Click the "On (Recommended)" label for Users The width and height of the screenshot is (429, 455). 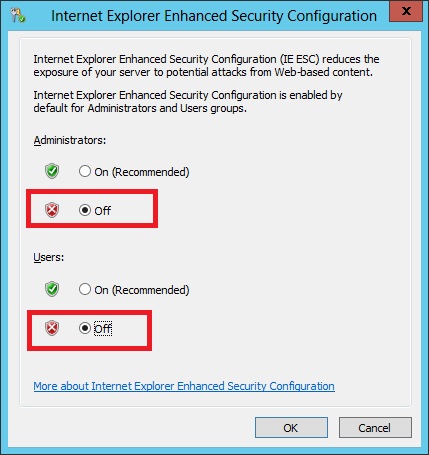click(x=142, y=290)
